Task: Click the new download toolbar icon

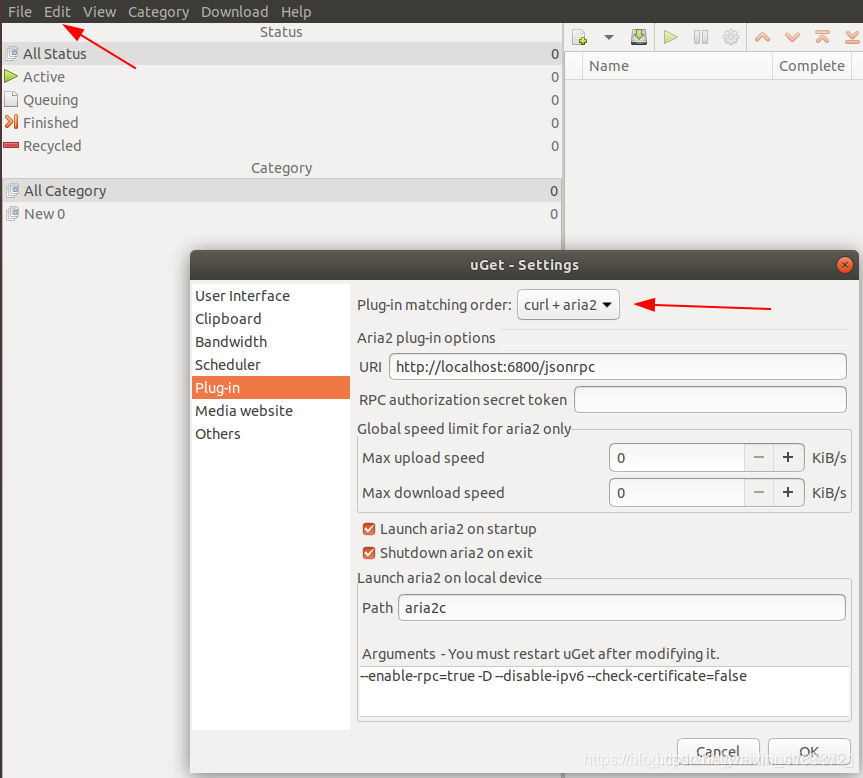Action: click(x=580, y=37)
